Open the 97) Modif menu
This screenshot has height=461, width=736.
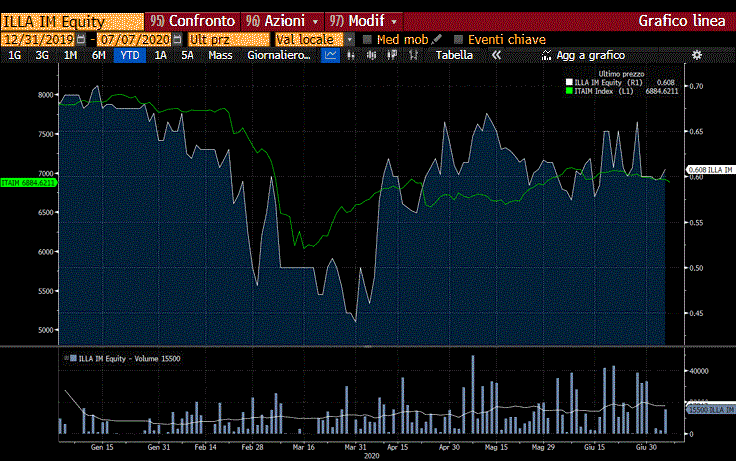pos(363,21)
